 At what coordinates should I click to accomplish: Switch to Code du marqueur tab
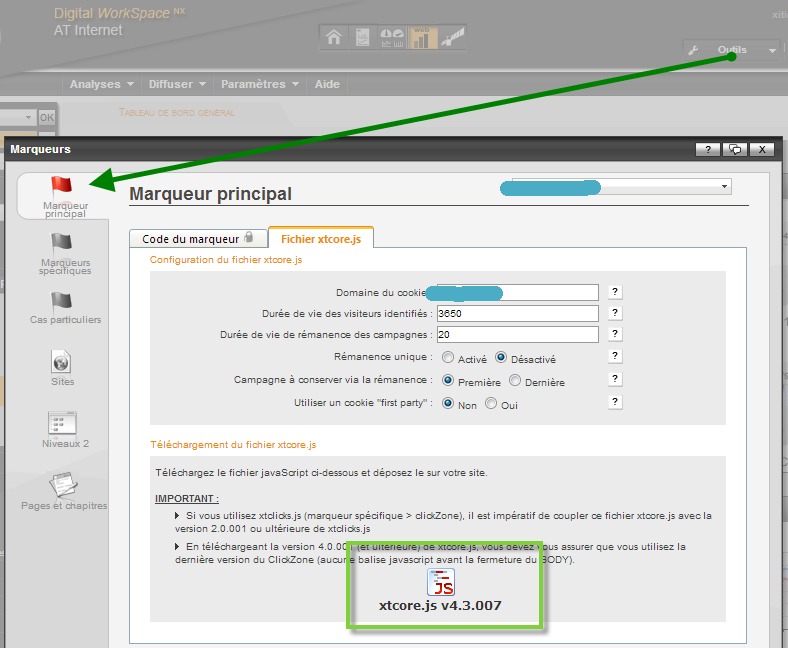click(198, 239)
